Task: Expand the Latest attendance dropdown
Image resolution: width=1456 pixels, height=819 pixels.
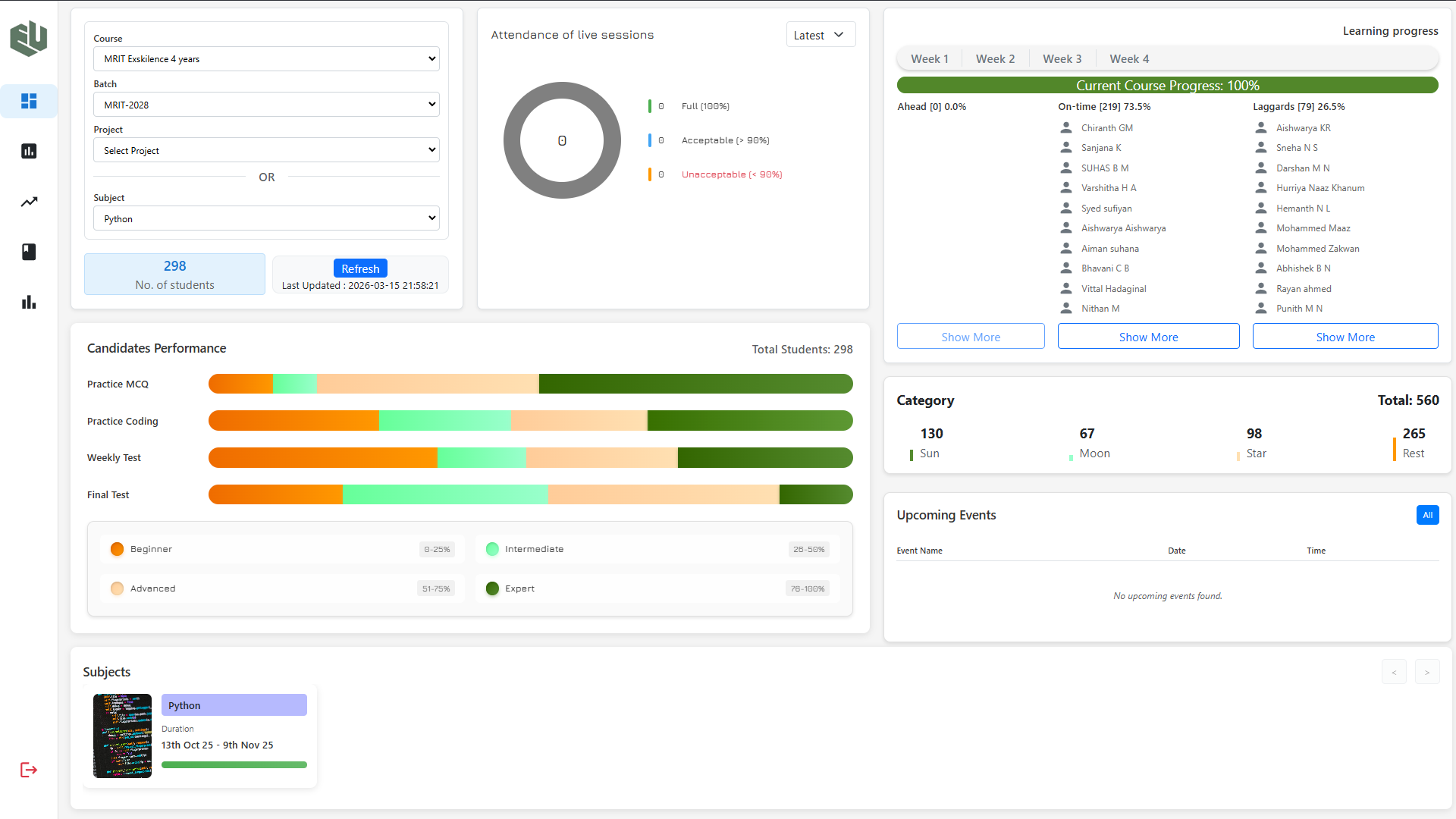Action: (820, 35)
